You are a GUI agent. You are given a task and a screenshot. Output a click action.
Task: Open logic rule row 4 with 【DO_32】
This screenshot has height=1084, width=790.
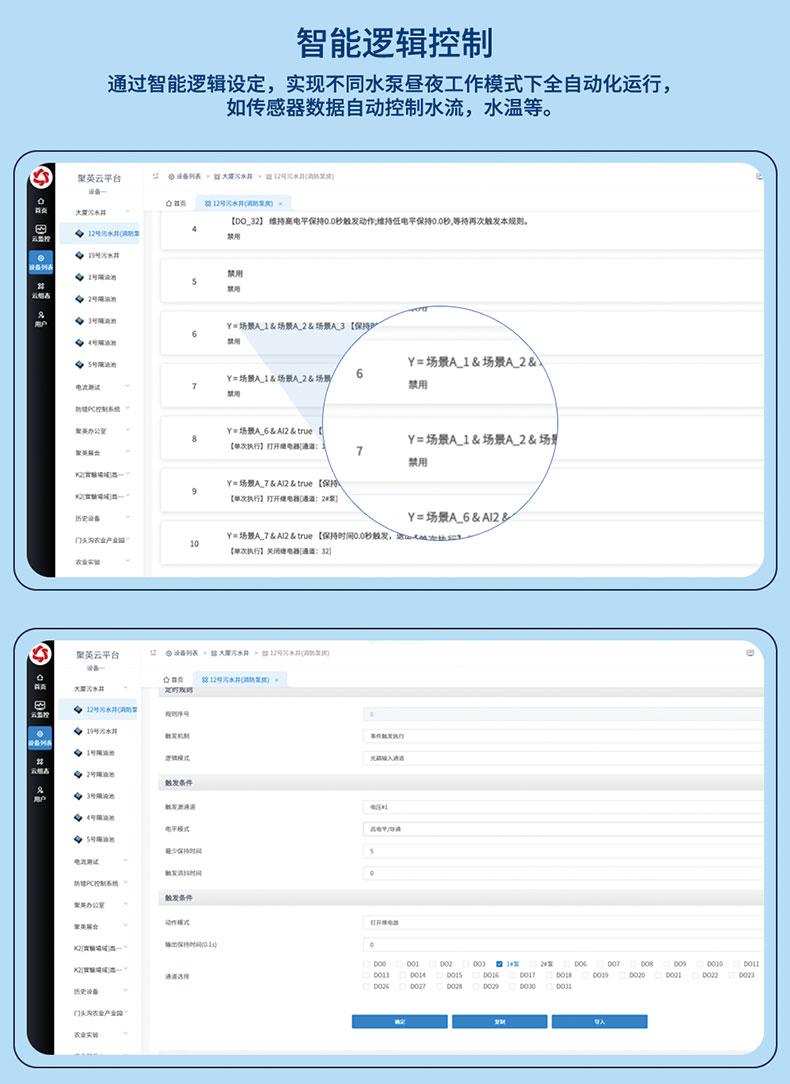(462, 230)
